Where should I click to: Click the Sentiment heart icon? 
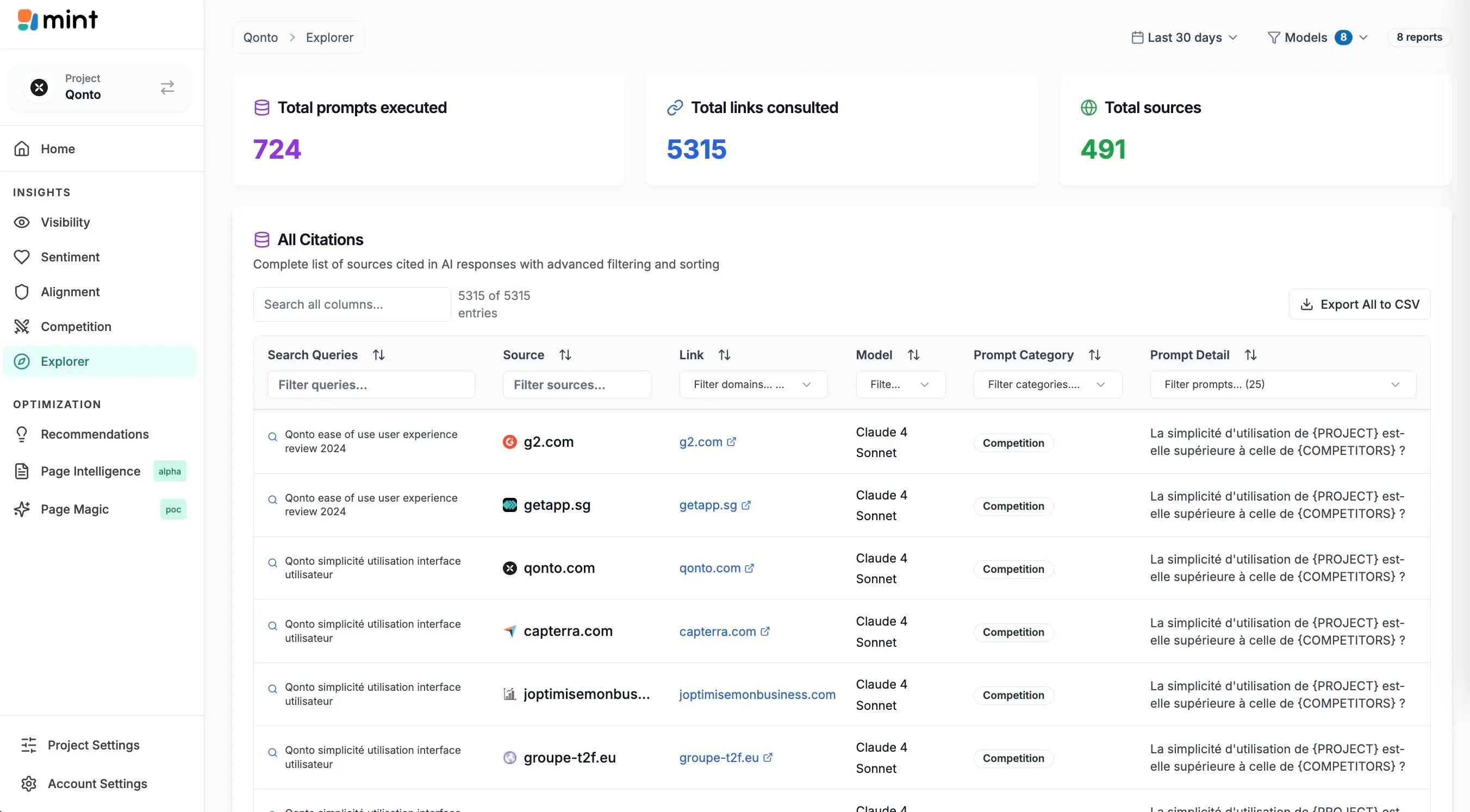tap(22, 257)
